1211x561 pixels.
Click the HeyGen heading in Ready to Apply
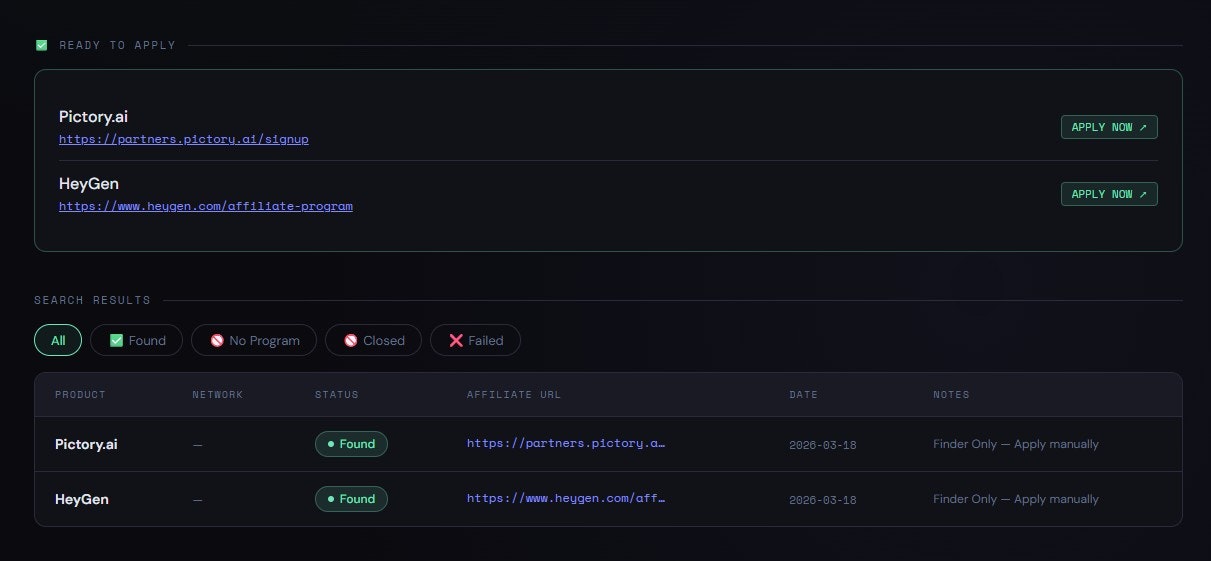coord(89,184)
